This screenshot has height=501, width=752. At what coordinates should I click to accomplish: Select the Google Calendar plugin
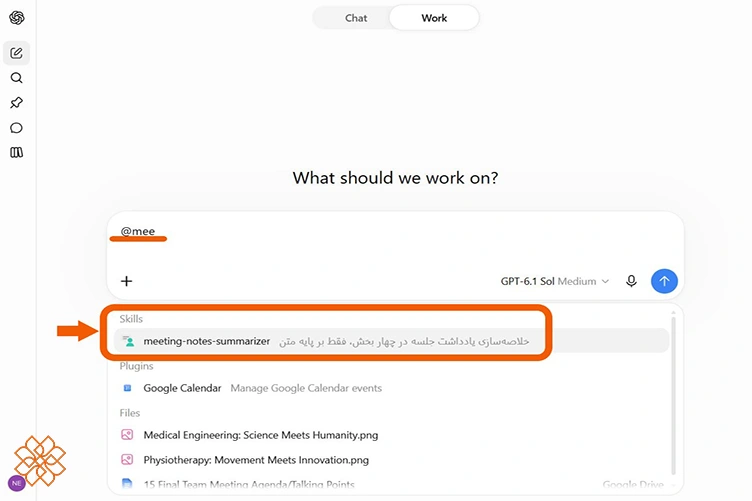coord(391,388)
